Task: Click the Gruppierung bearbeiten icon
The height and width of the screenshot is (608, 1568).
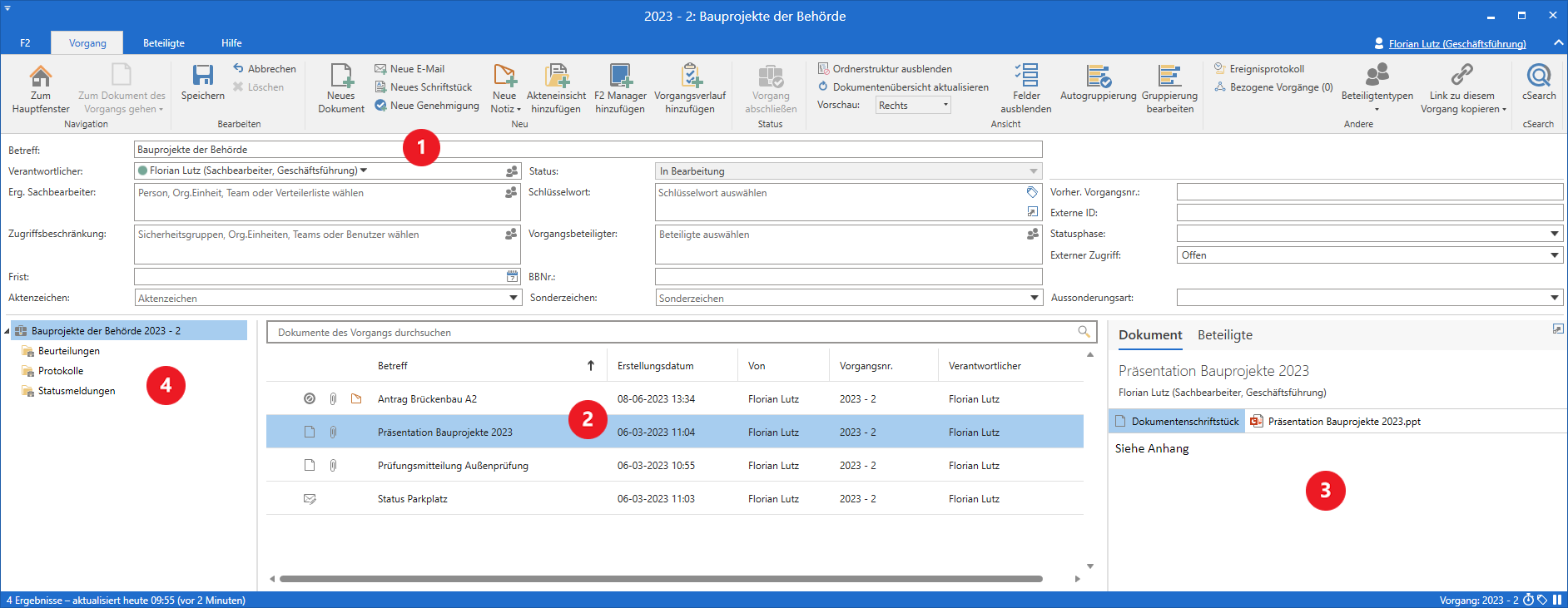Action: (x=1169, y=77)
